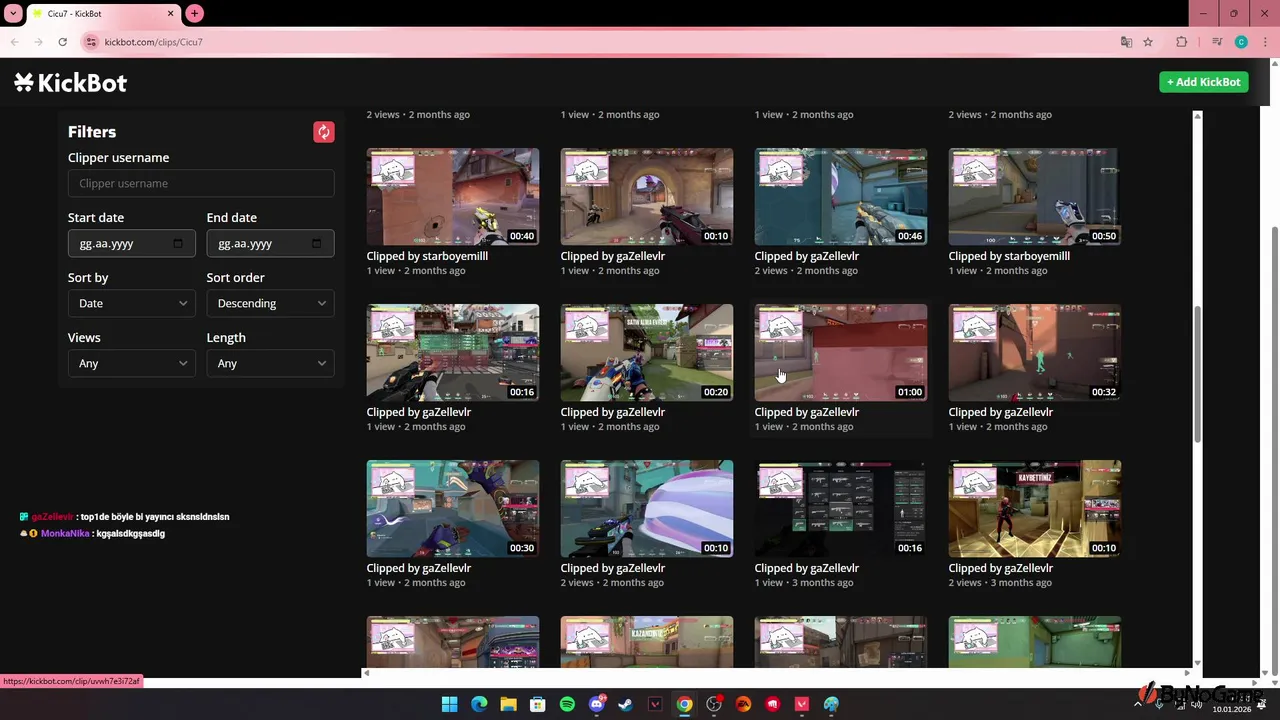
Task: Click the Clipper username input field
Action: tap(201, 183)
